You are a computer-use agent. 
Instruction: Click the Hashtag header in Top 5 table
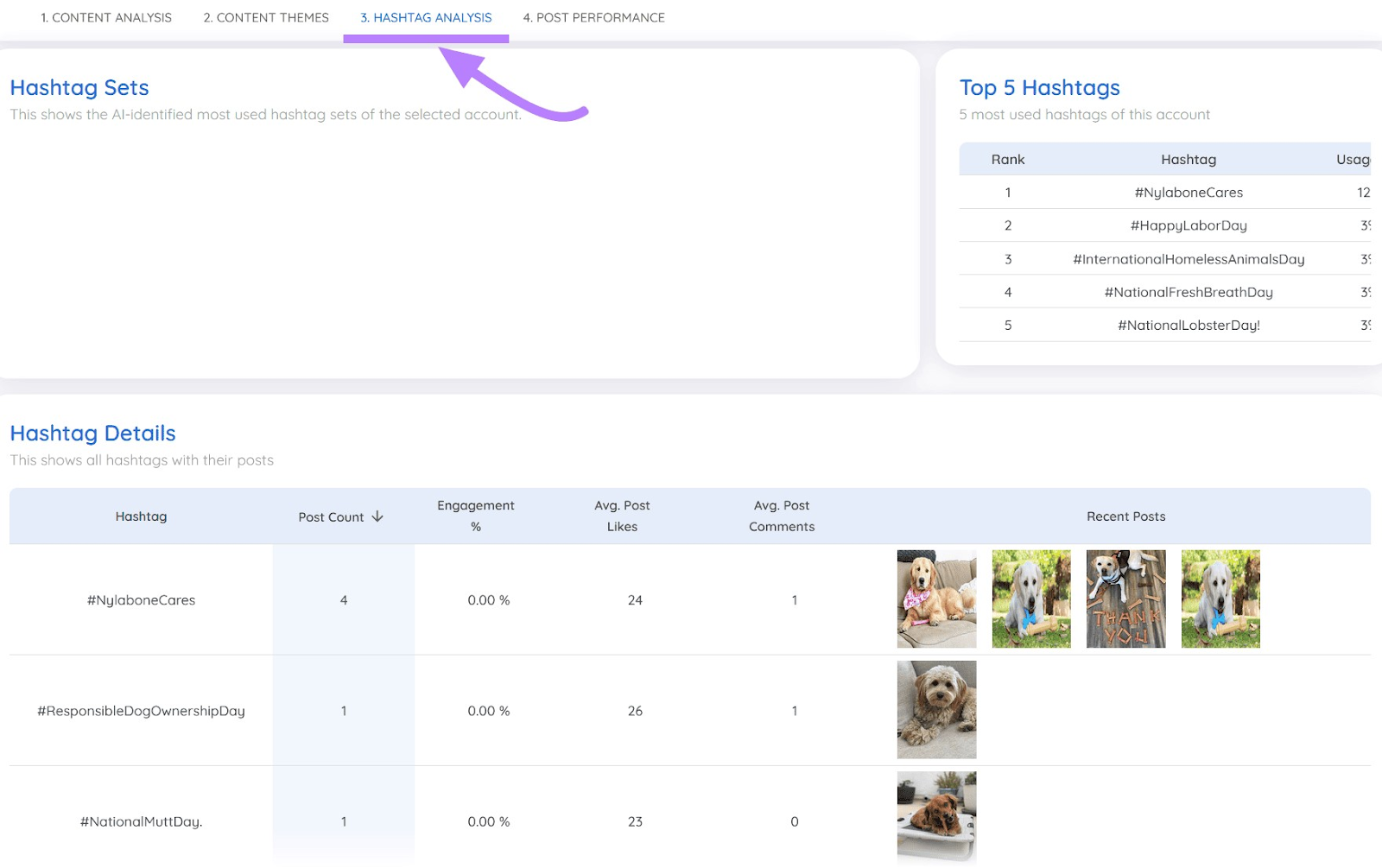pyautogui.click(x=1189, y=160)
